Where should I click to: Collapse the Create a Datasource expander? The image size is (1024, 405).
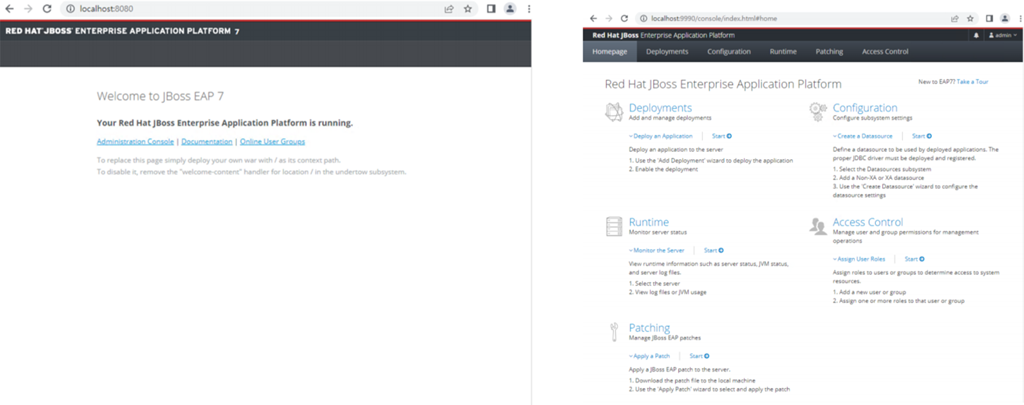pyautogui.click(x=863, y=136)
